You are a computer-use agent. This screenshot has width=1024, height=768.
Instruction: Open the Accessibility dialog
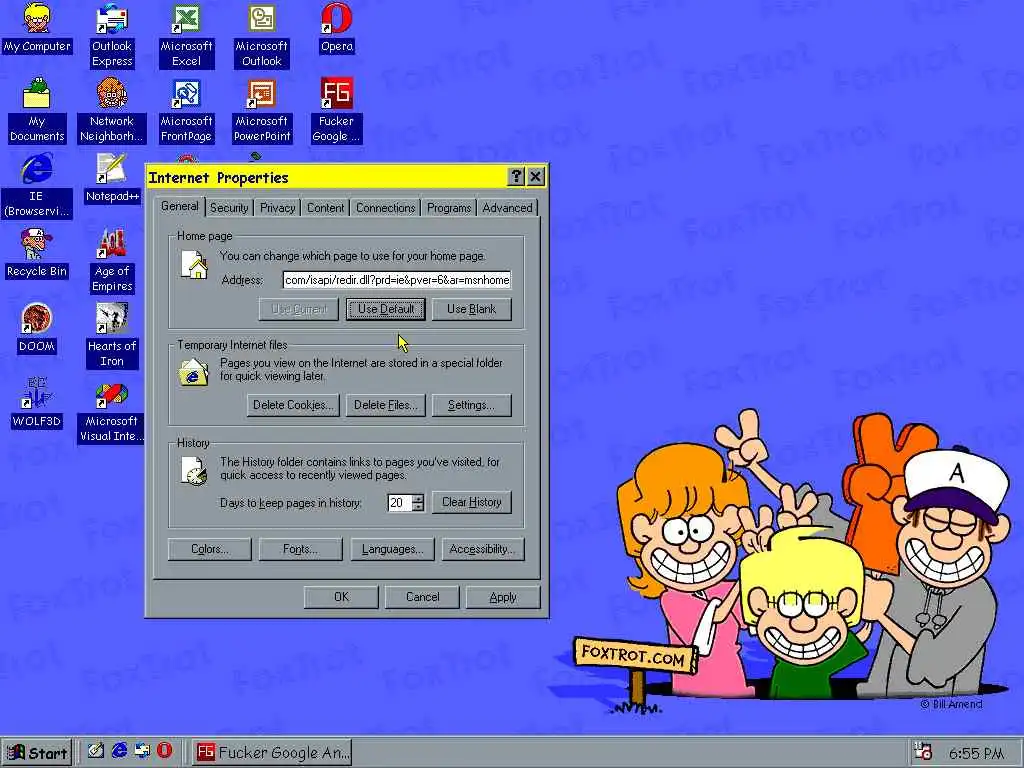click(x=483, y=549)
